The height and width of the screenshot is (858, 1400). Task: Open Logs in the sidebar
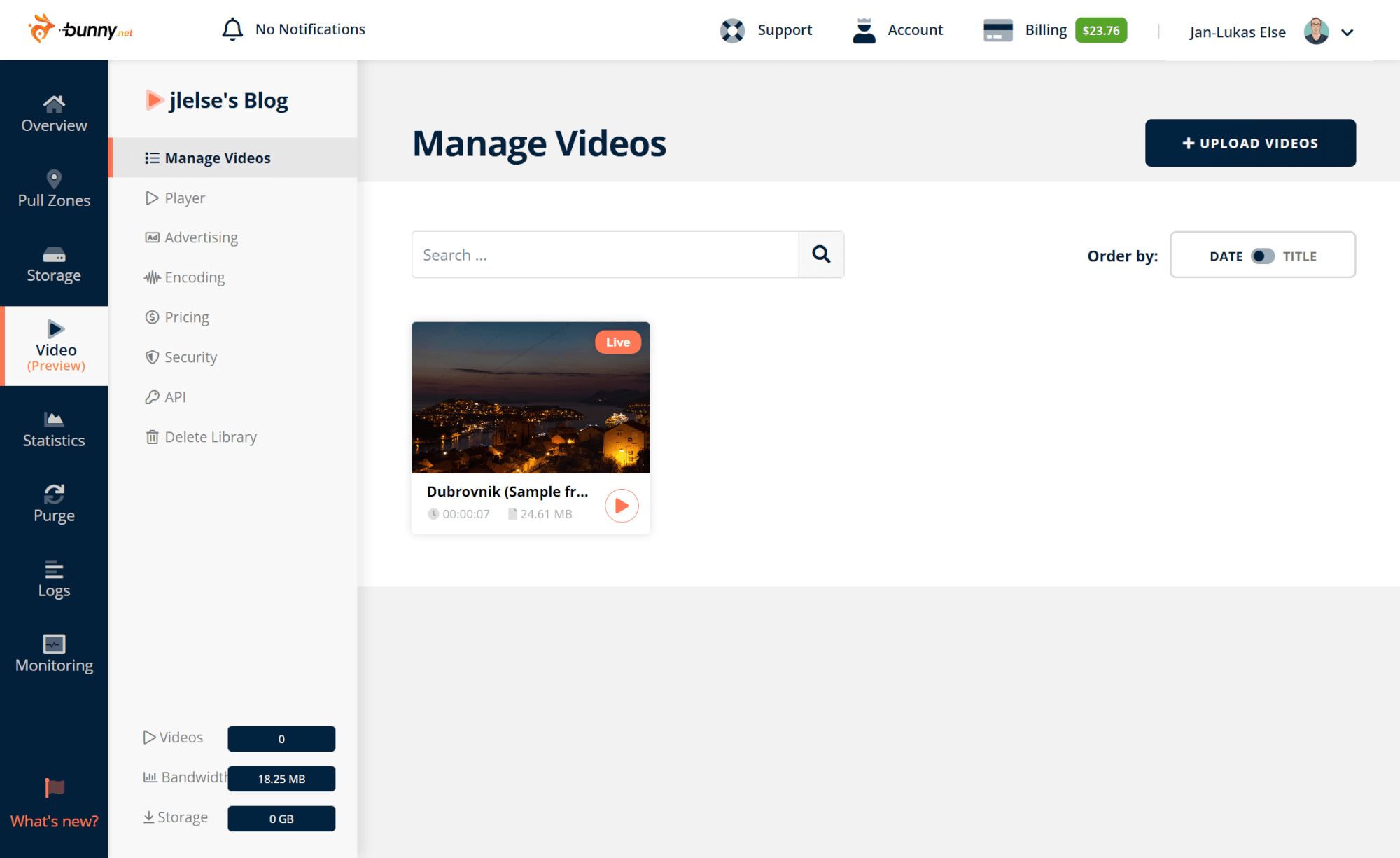[54, 579]
